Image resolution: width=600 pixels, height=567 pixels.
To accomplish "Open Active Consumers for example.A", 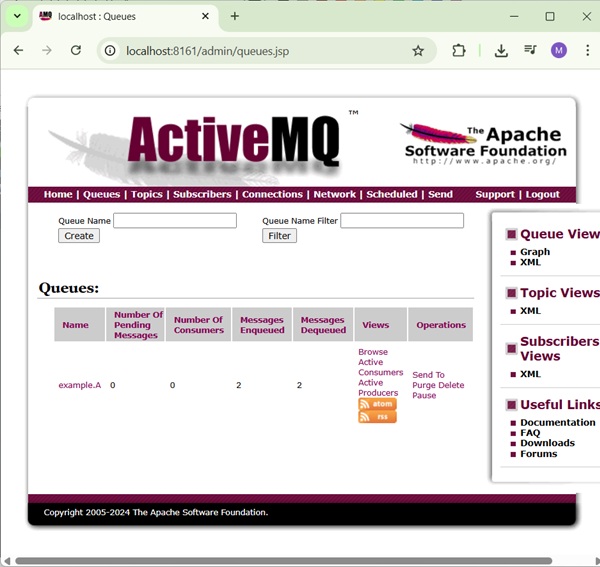I will tap(380, 367).
